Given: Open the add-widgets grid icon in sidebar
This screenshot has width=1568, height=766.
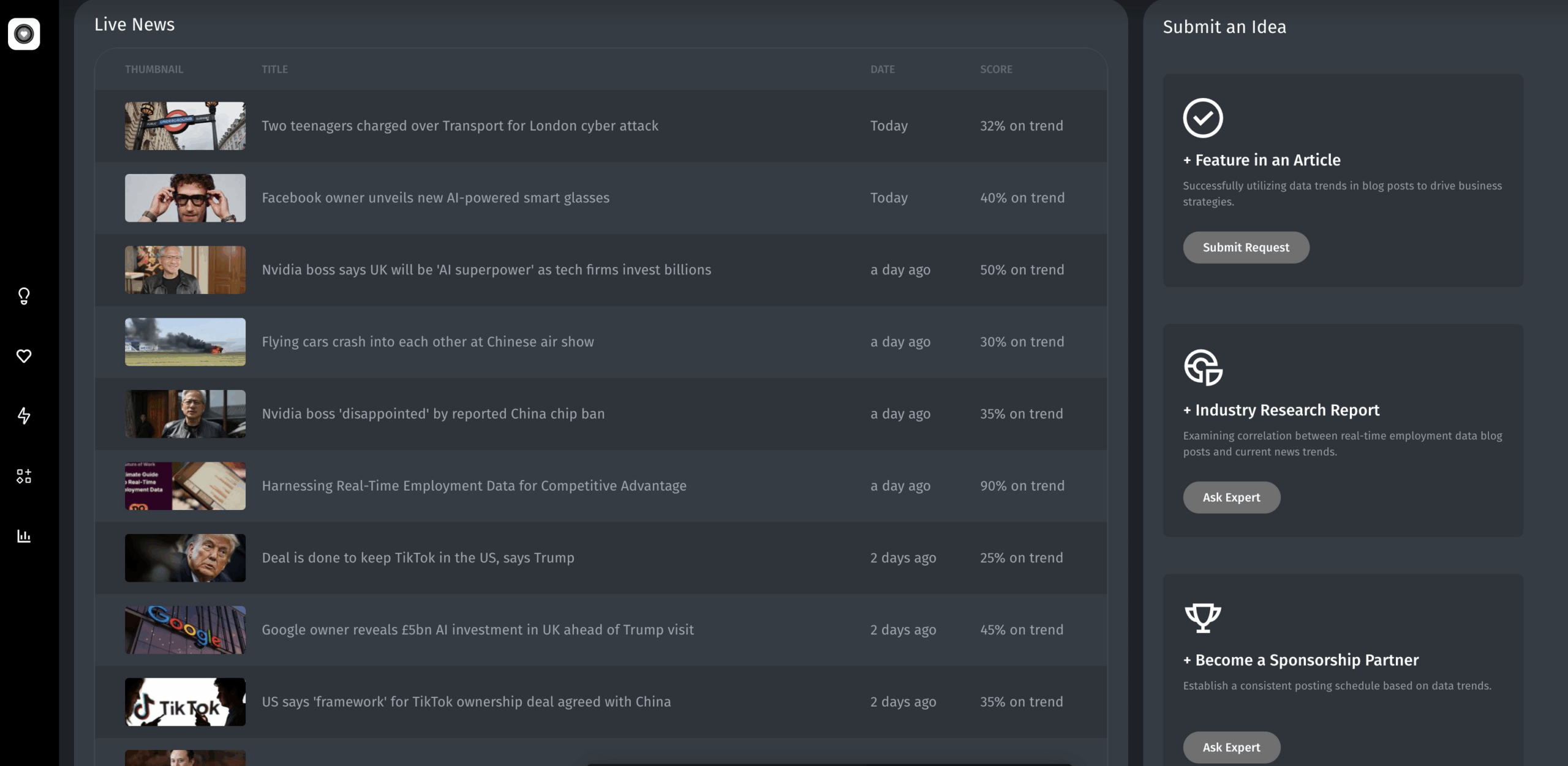Looking at the screenshot, I should click(24, 476).
